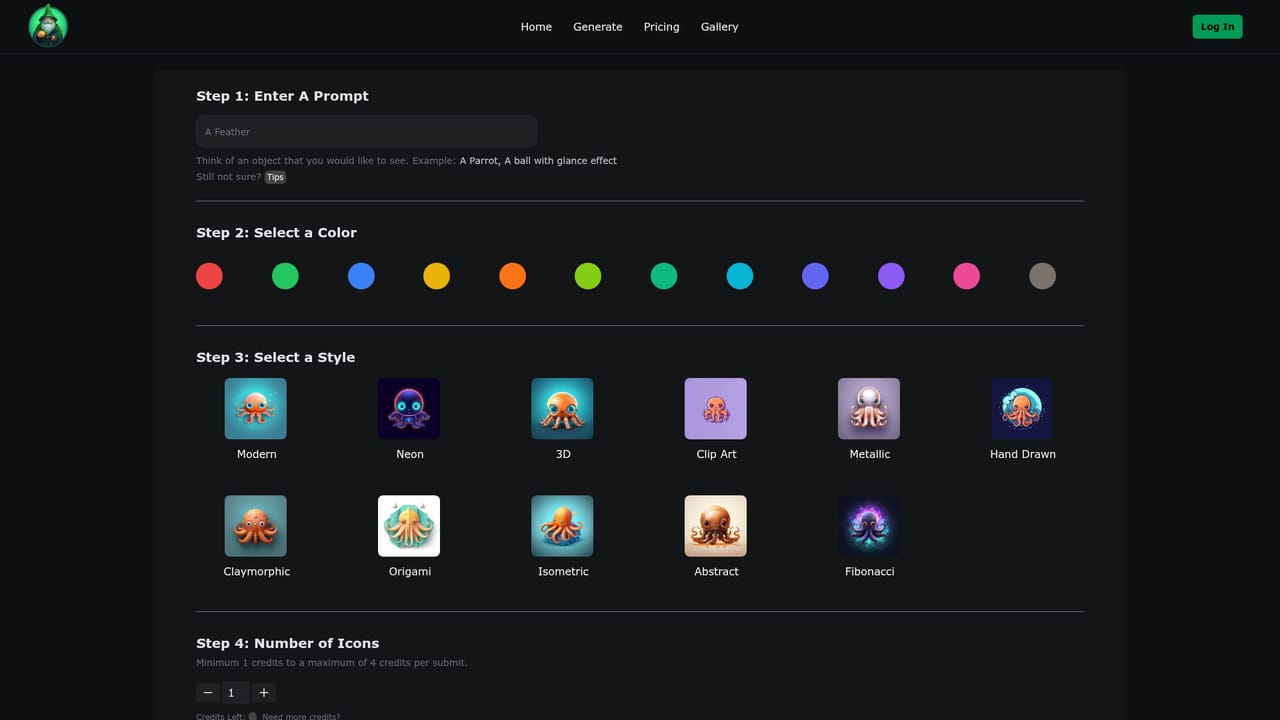The width and height of the screenshot is (1280, 720).
Task: Open the Generate menu item
Action: [598, 27]
